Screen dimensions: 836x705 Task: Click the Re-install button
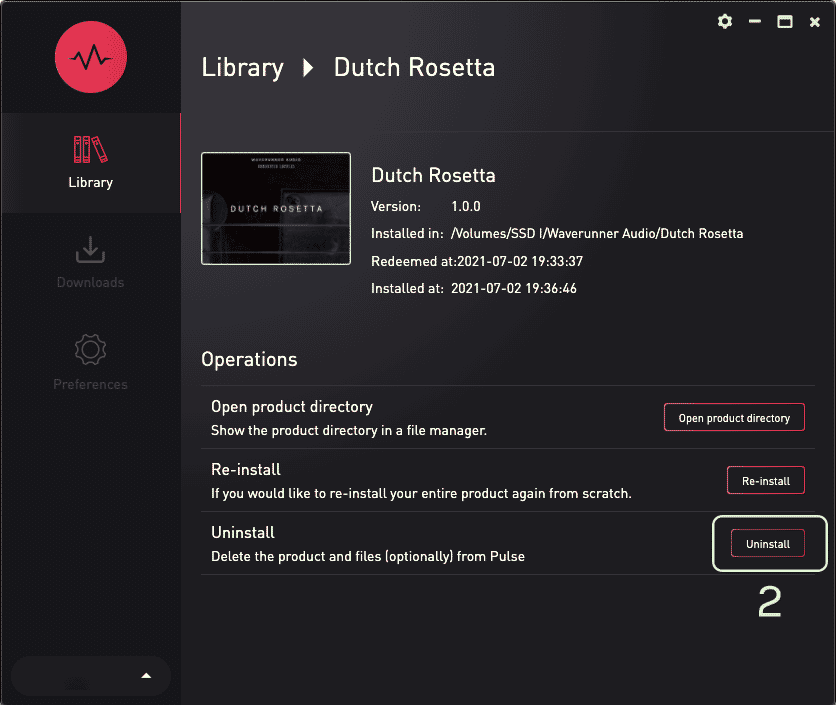tap(766, 480)
